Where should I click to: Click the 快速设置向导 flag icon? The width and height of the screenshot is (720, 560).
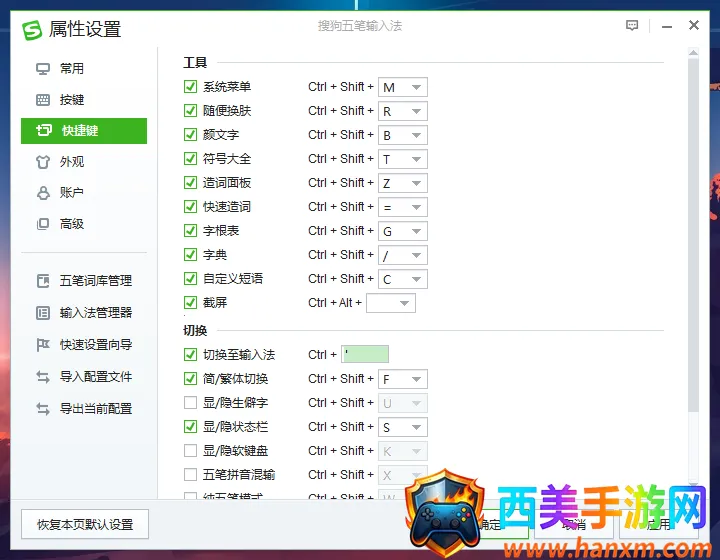[43, 345]
